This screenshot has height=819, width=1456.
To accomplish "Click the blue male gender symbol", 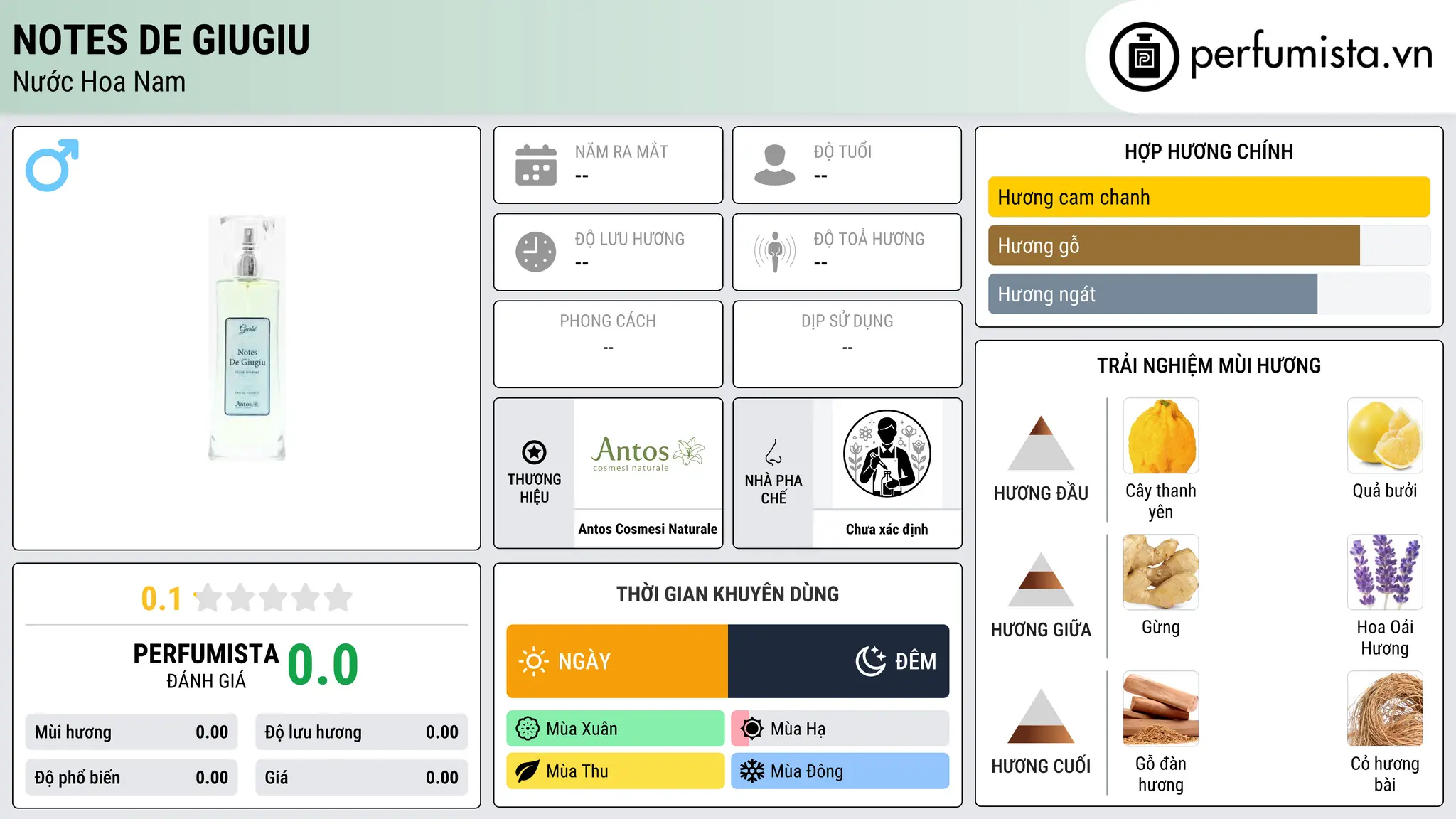I will click(52, 165).
